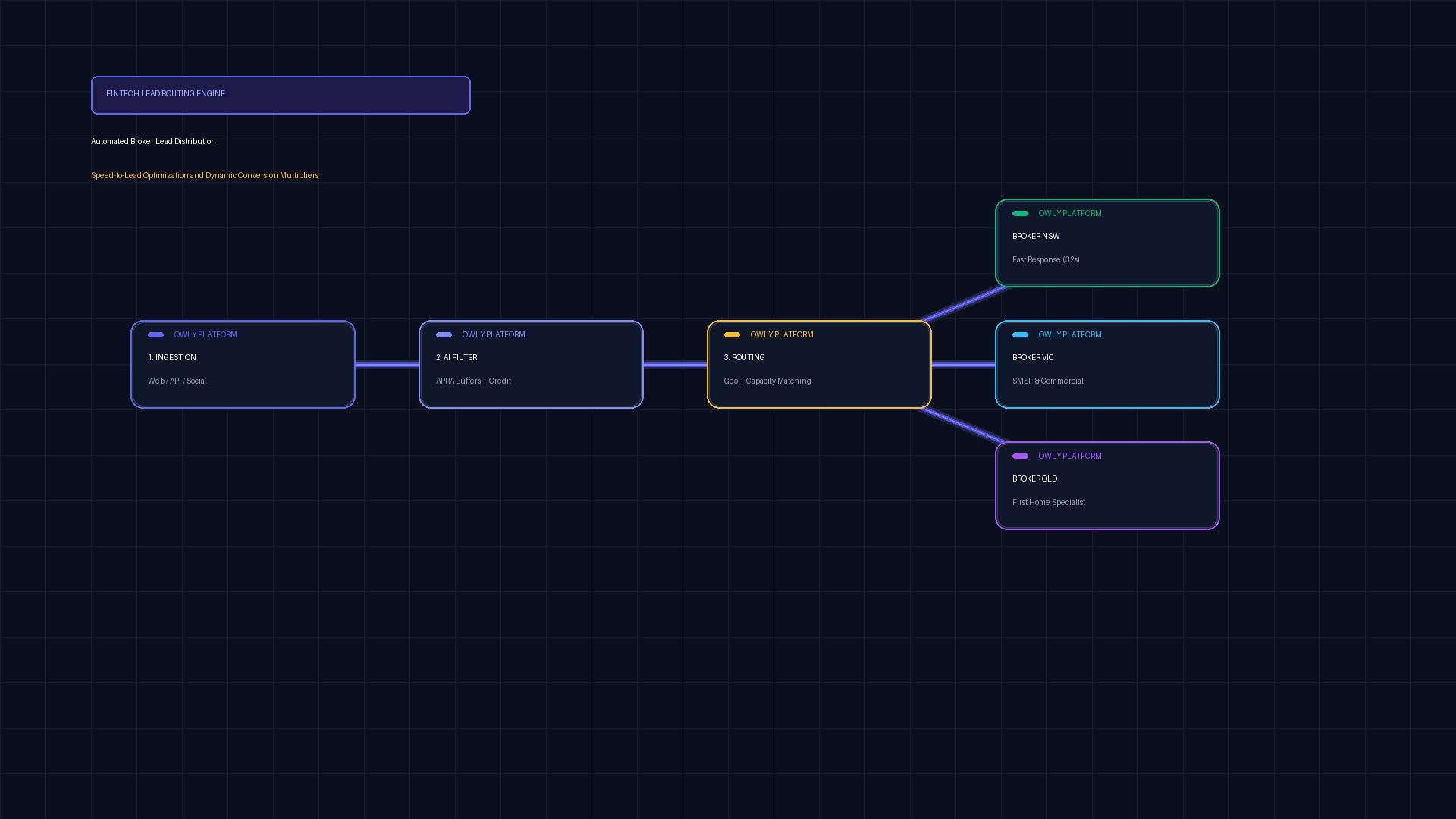Click the purple pill indicator on Broker QLD card

(x=1020, y=456)
